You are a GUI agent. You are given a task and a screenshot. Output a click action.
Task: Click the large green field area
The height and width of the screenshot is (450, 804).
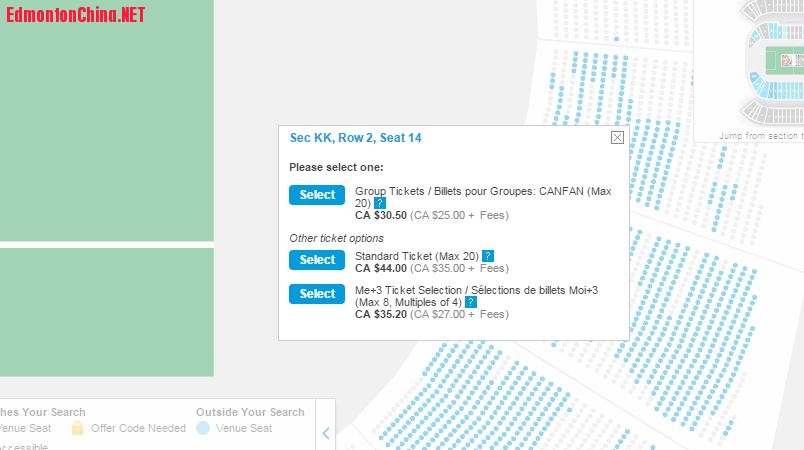pos(106,120)
